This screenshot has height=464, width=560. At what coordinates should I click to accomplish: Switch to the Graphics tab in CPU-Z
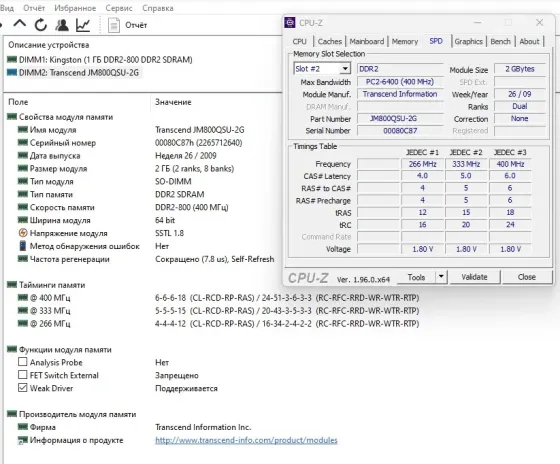click(469, 41)
